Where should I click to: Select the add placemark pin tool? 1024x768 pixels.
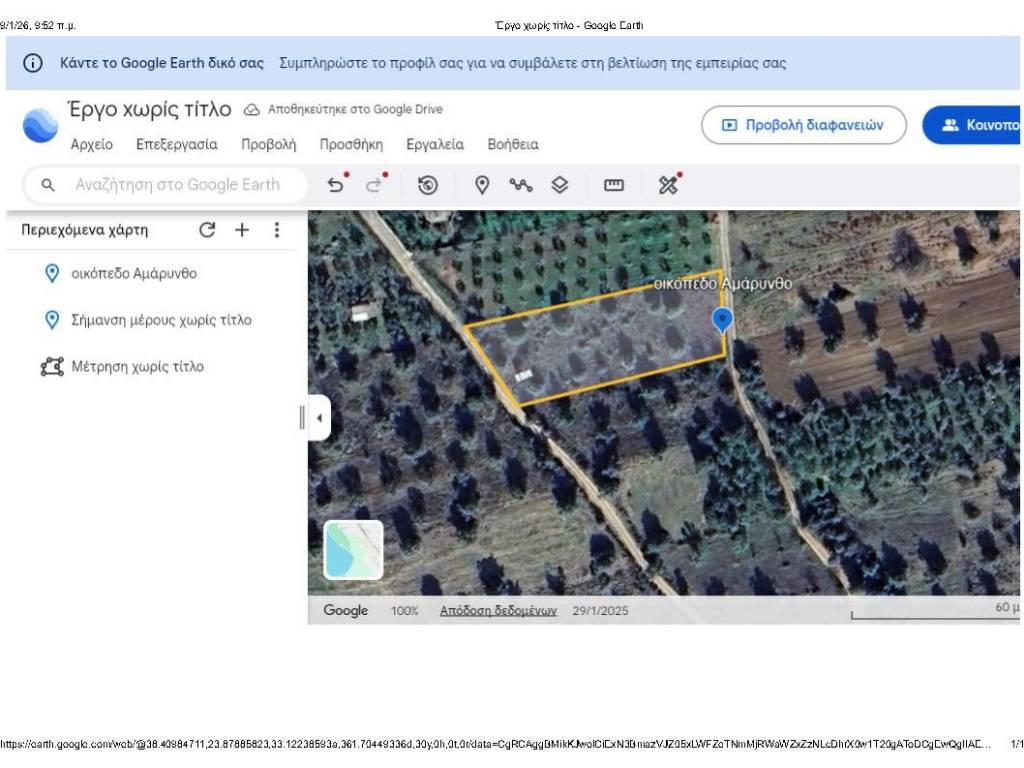482,185
